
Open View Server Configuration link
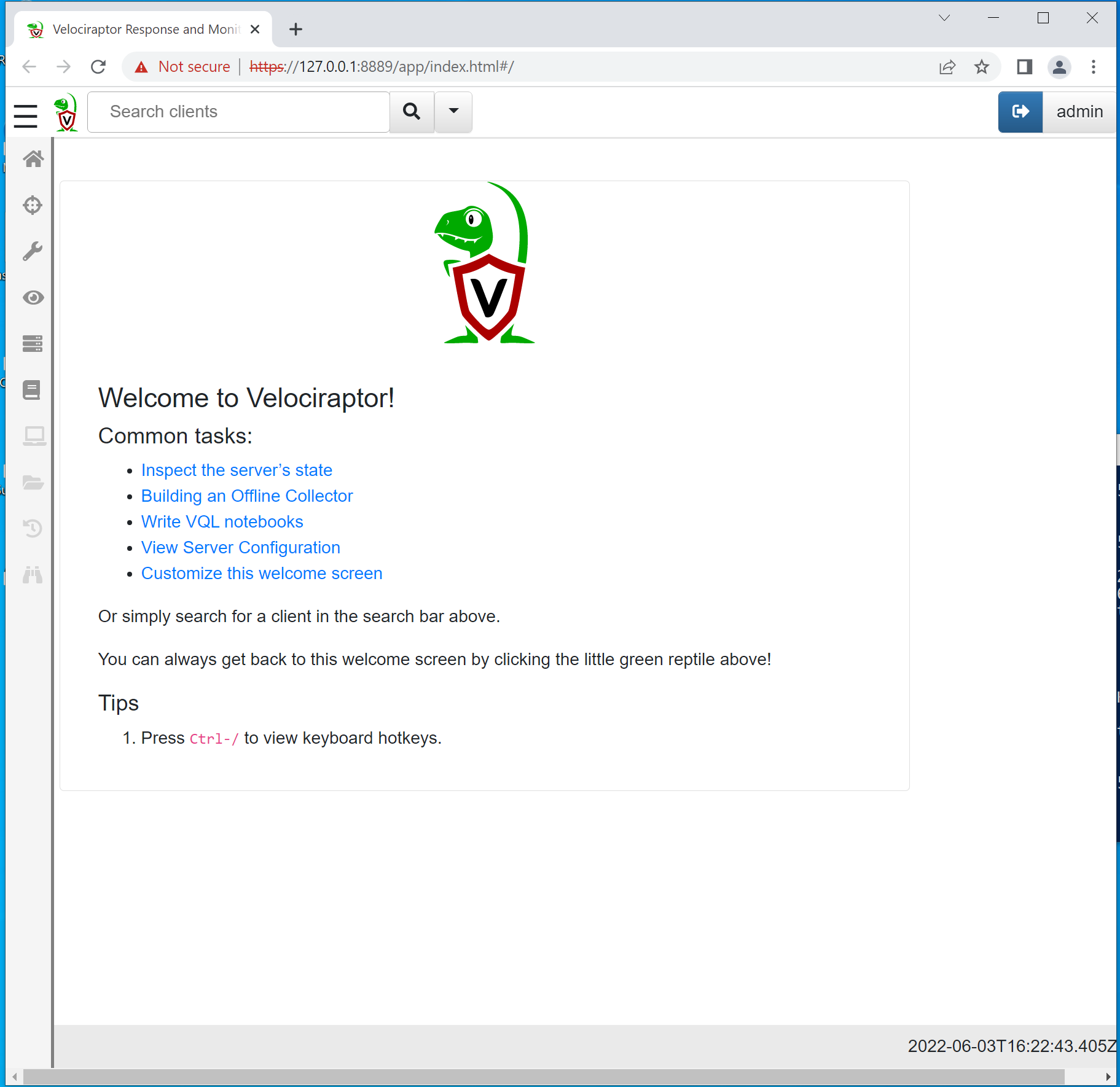[241, 547]
